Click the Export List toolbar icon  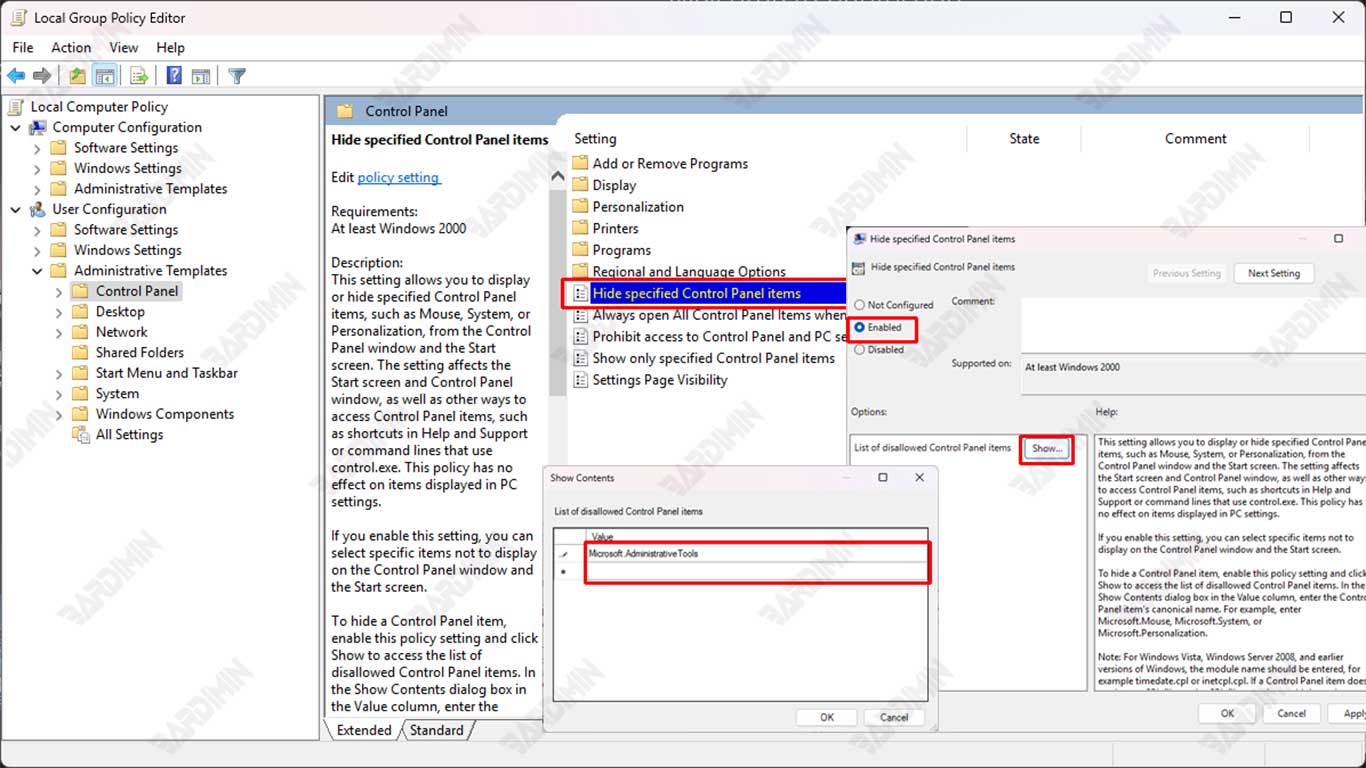tap(139, 76)
